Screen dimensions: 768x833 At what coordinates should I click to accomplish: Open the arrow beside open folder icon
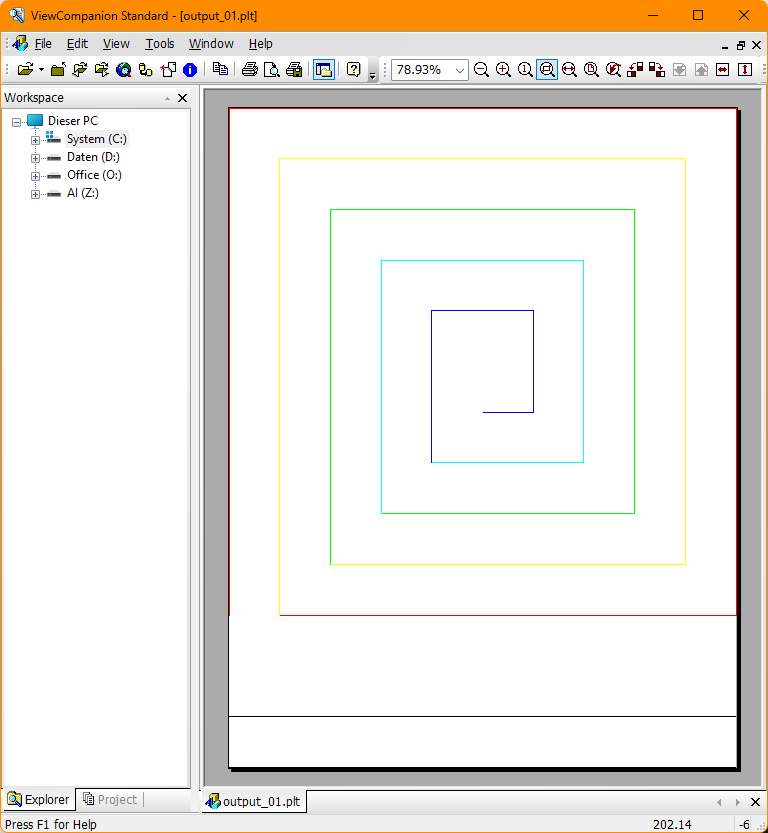click(x=41, y=70)
